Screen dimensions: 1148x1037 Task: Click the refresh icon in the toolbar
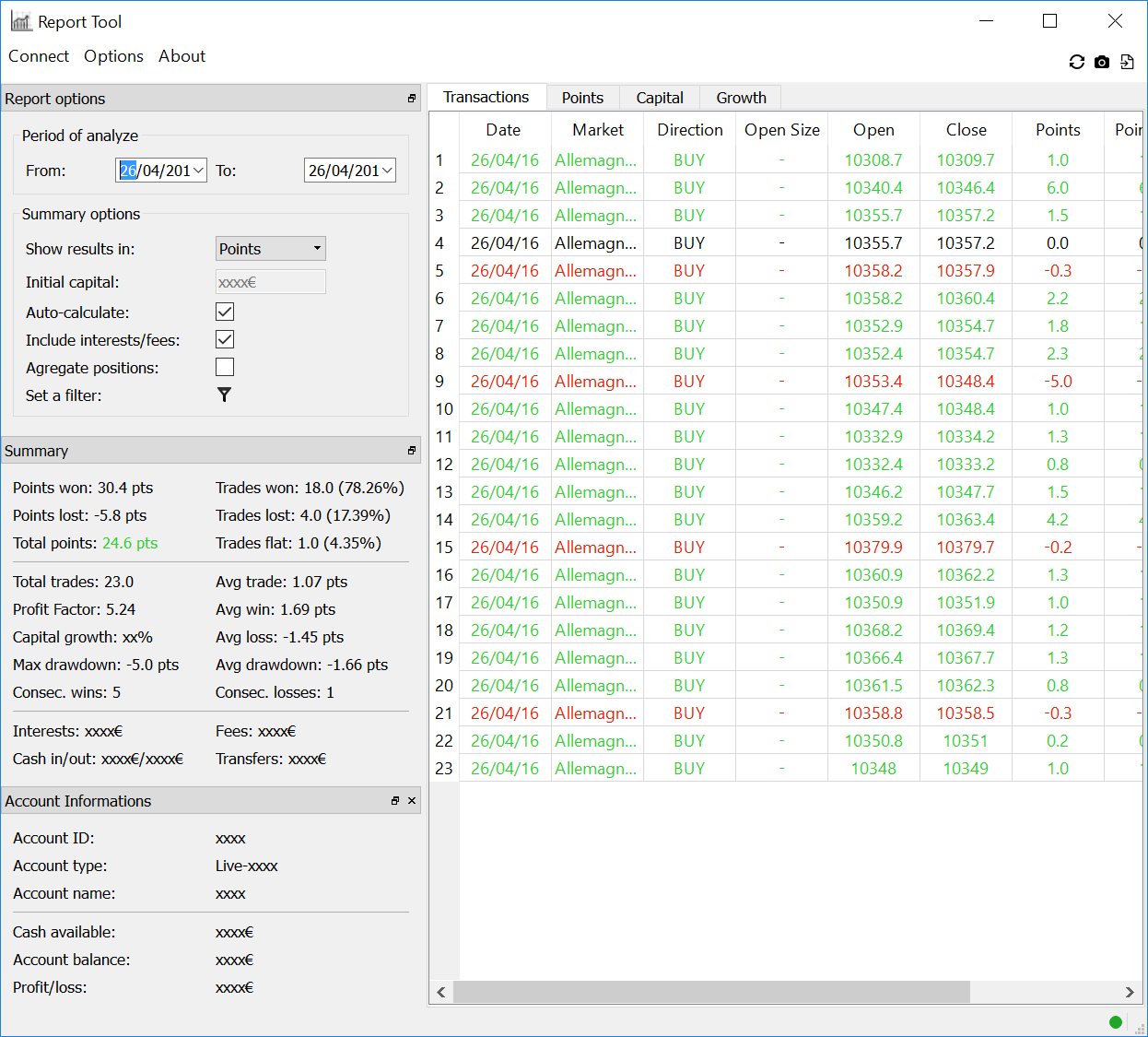click(x=1076, y=62)
